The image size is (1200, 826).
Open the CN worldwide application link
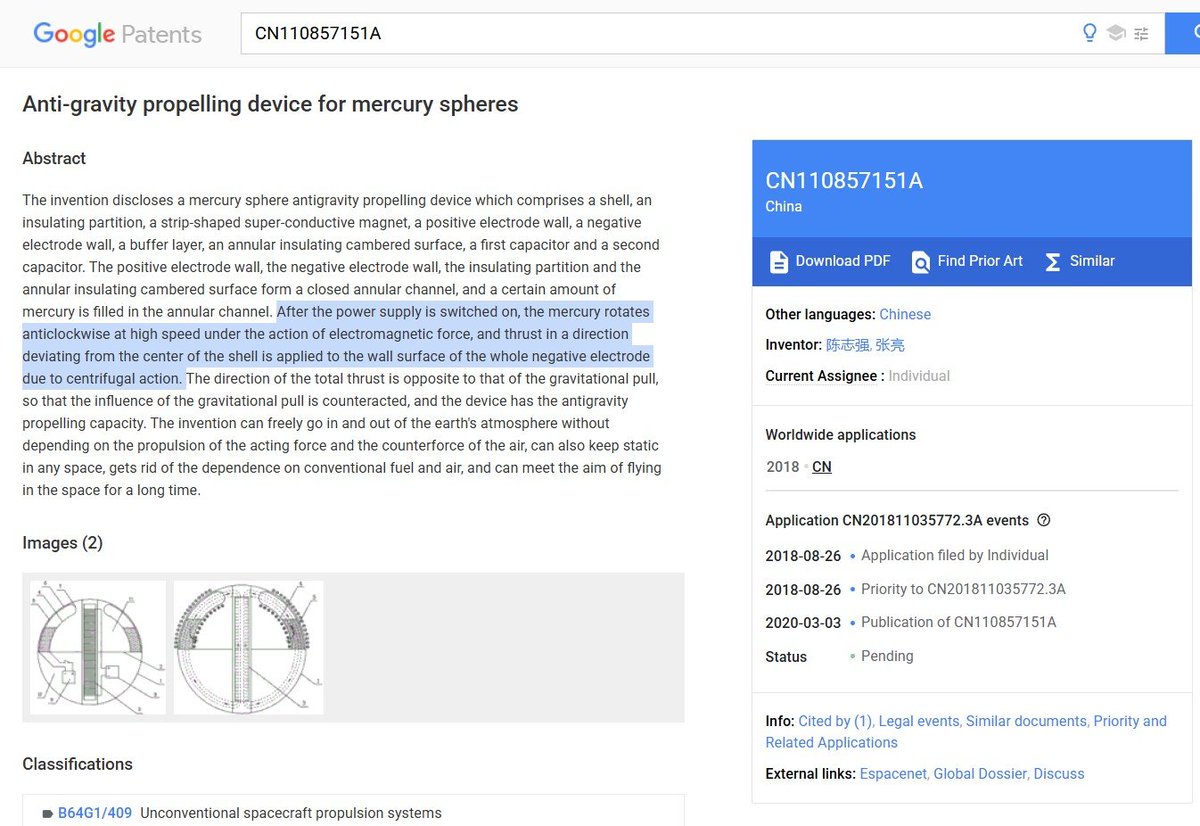click(822, 467)
